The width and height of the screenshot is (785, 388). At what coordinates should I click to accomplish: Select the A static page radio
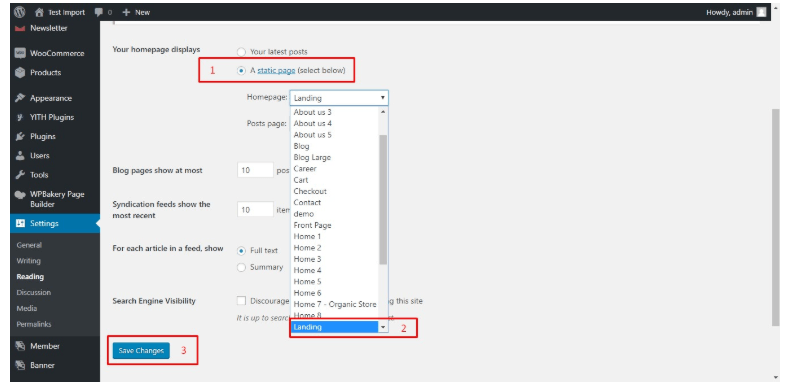(241, 71)
